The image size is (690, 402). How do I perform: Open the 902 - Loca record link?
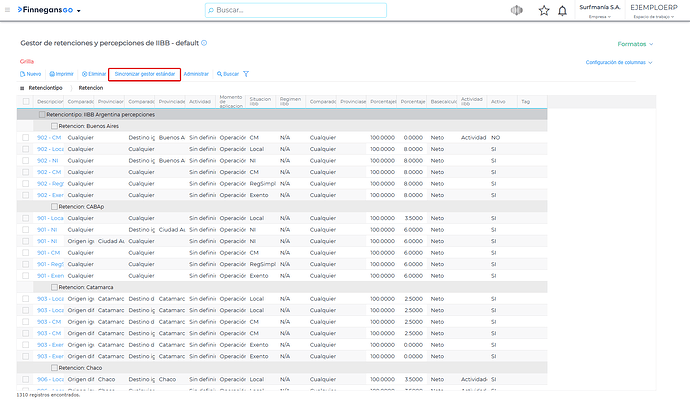[50, 149]
